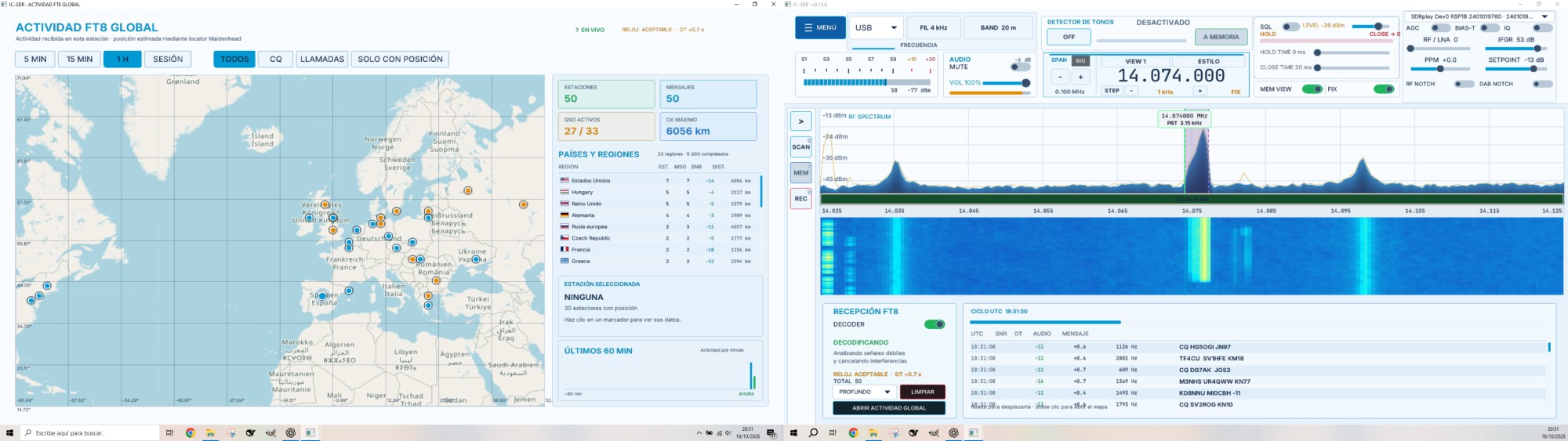Viewport: 1568px width, 441px height.
Task: Adjust the VOL volume slider
Action: click(1006, 83)
